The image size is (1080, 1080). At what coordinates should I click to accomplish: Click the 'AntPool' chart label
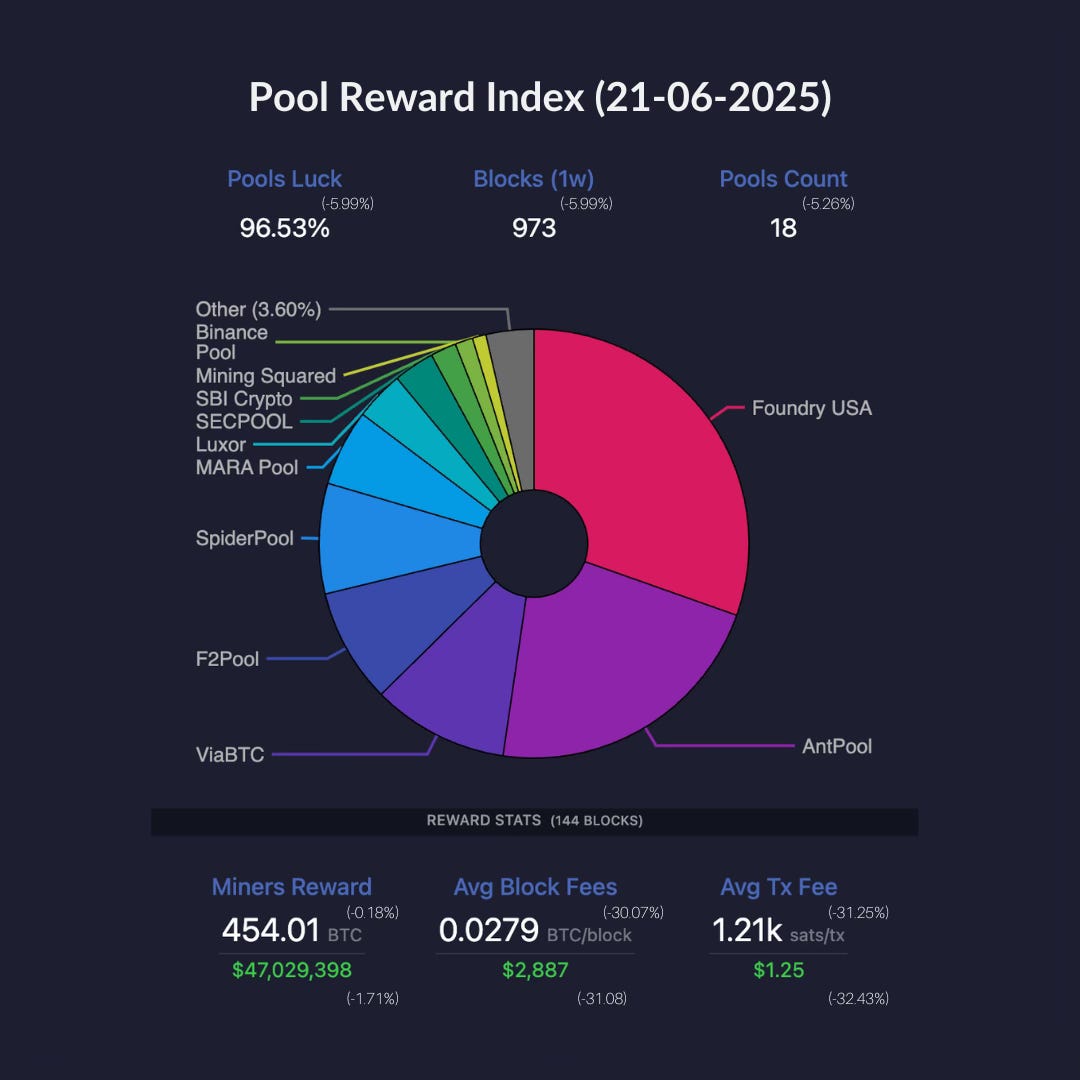point(837,746)
